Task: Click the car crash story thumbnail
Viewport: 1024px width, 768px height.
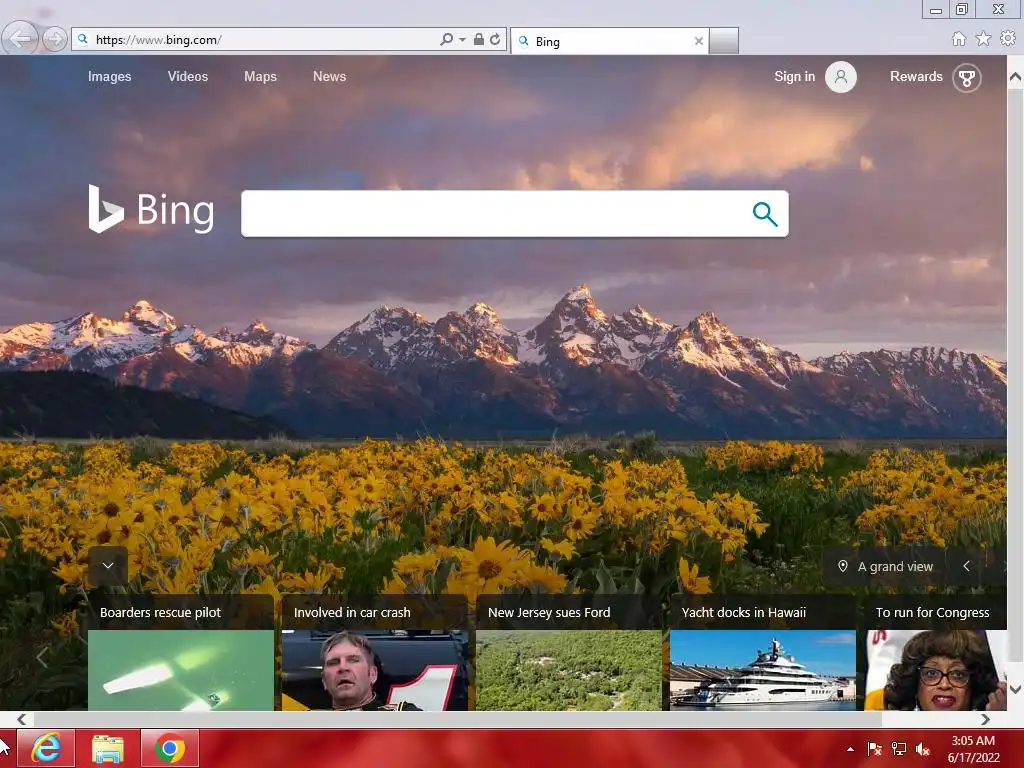Action: click(x=375, y=670)
